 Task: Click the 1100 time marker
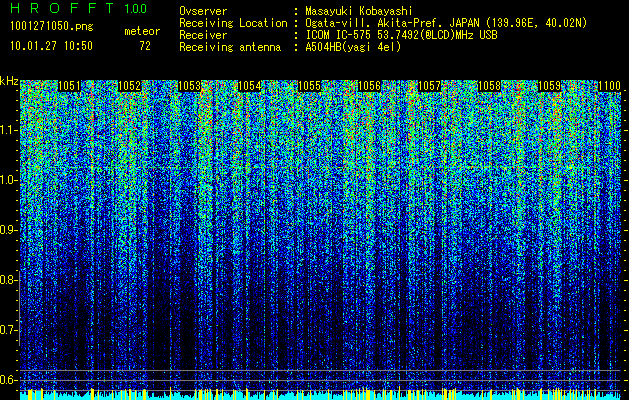[x=609, y=86]
